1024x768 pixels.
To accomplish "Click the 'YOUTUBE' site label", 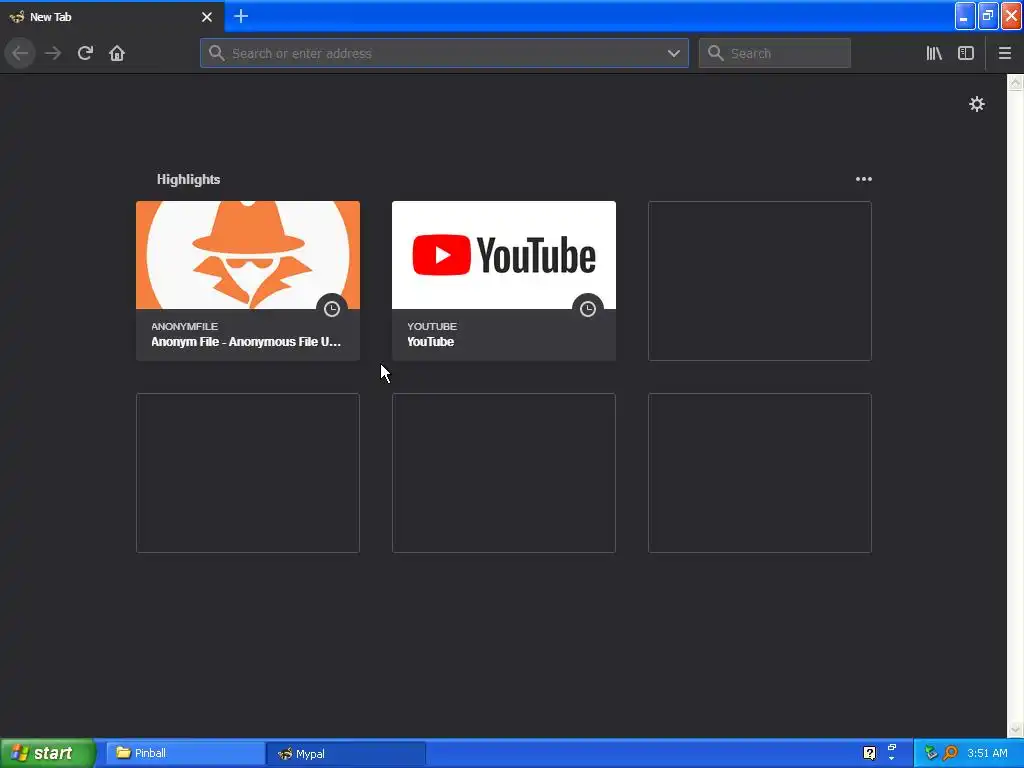I will tap(432, 326).
